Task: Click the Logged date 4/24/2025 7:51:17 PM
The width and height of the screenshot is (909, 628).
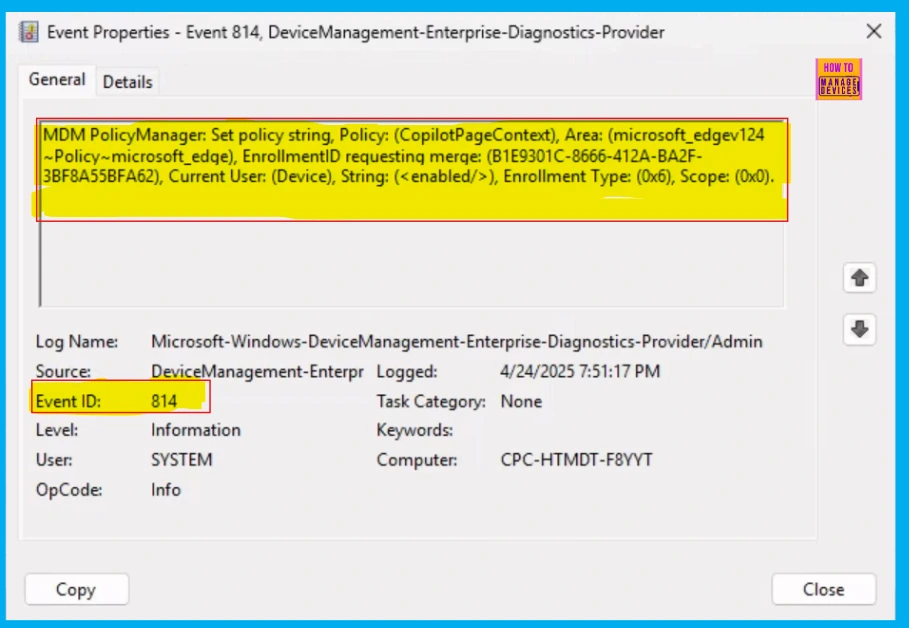Action: [580, 371]
